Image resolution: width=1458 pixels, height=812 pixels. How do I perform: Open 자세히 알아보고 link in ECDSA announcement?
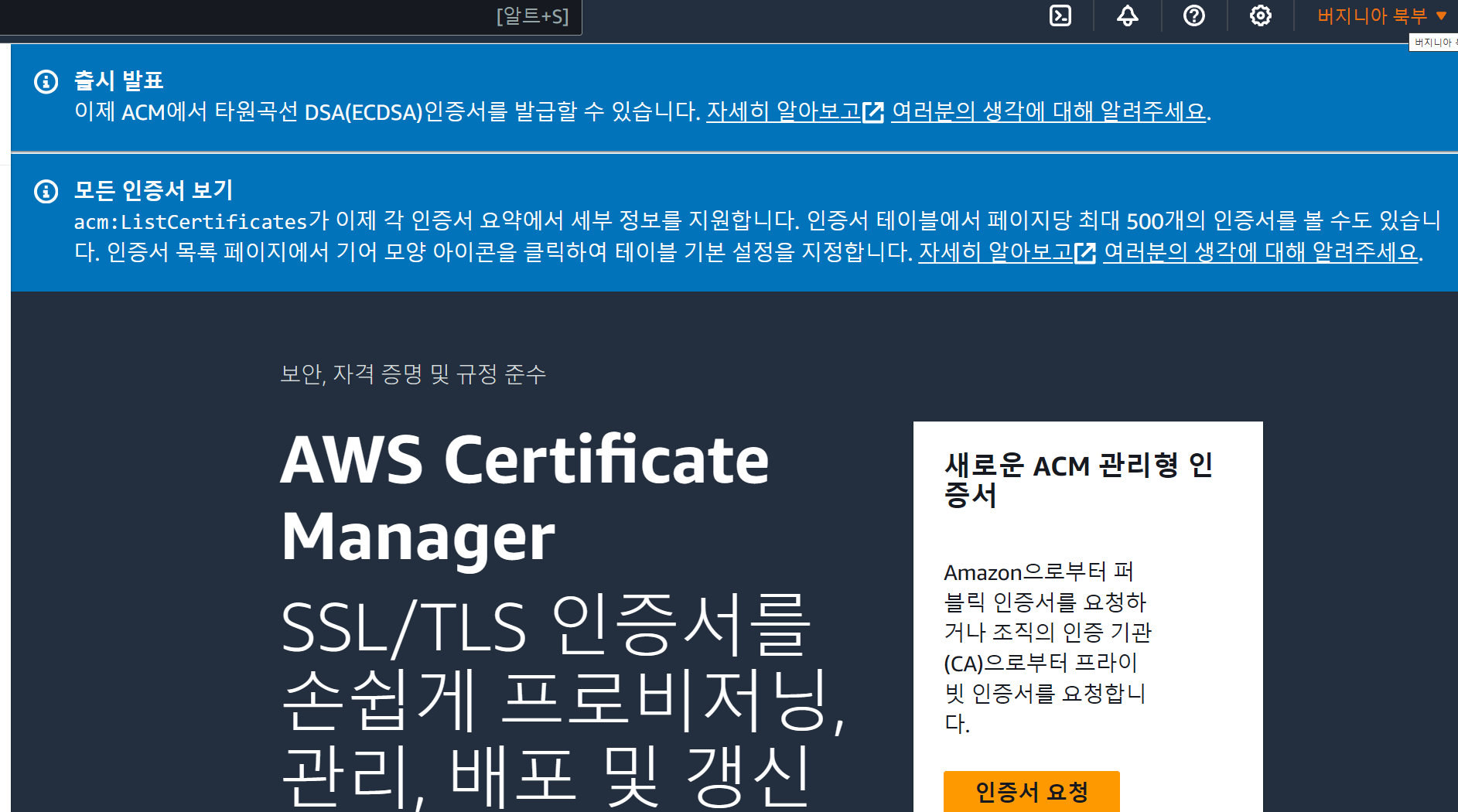pyautogui.click(x=794, y=112)
